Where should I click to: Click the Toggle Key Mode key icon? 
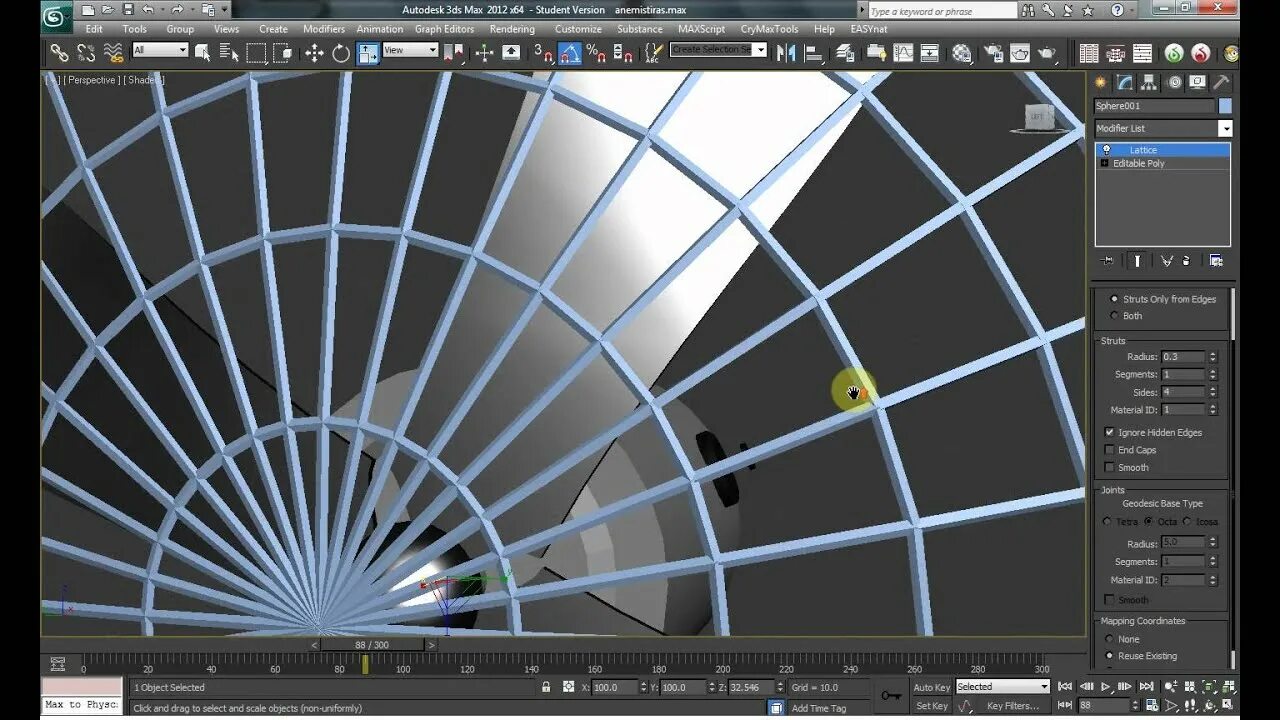click(890, 696)
